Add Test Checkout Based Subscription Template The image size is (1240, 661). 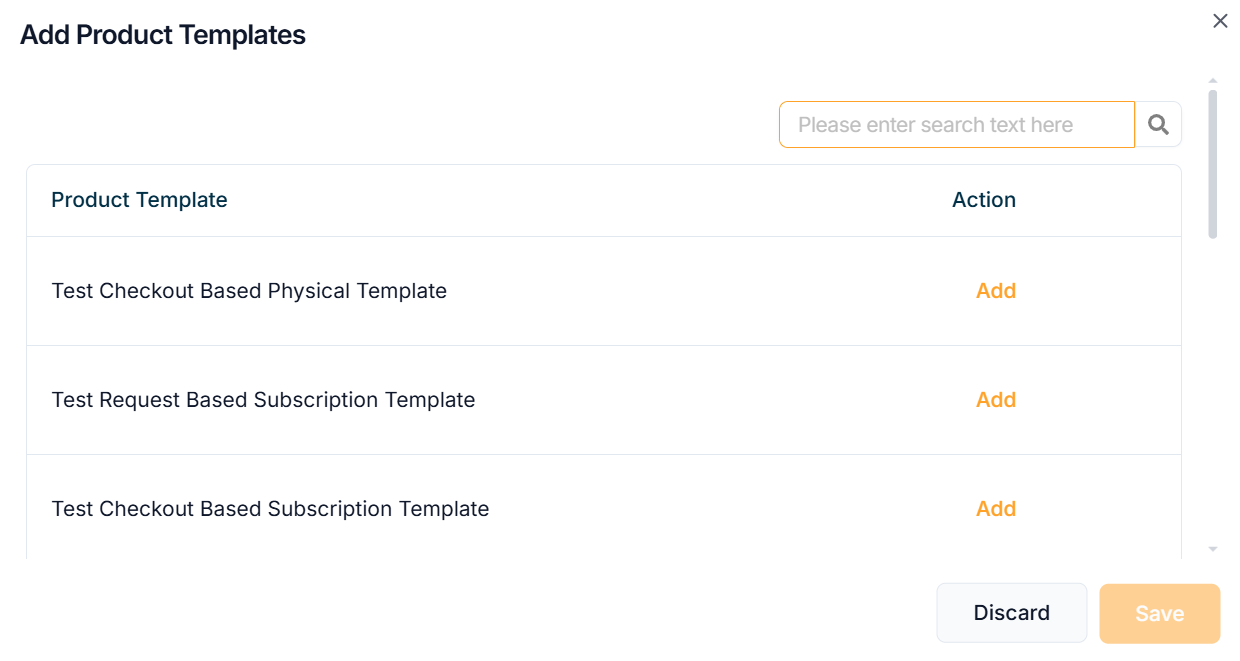point(996,509)
